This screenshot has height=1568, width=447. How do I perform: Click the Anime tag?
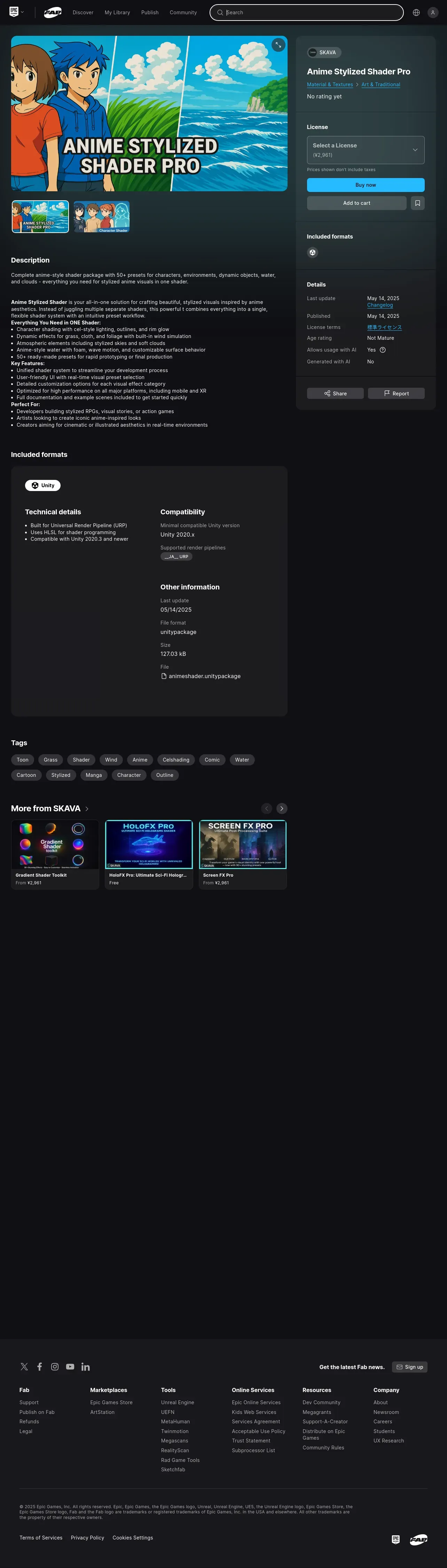[140, 759]
